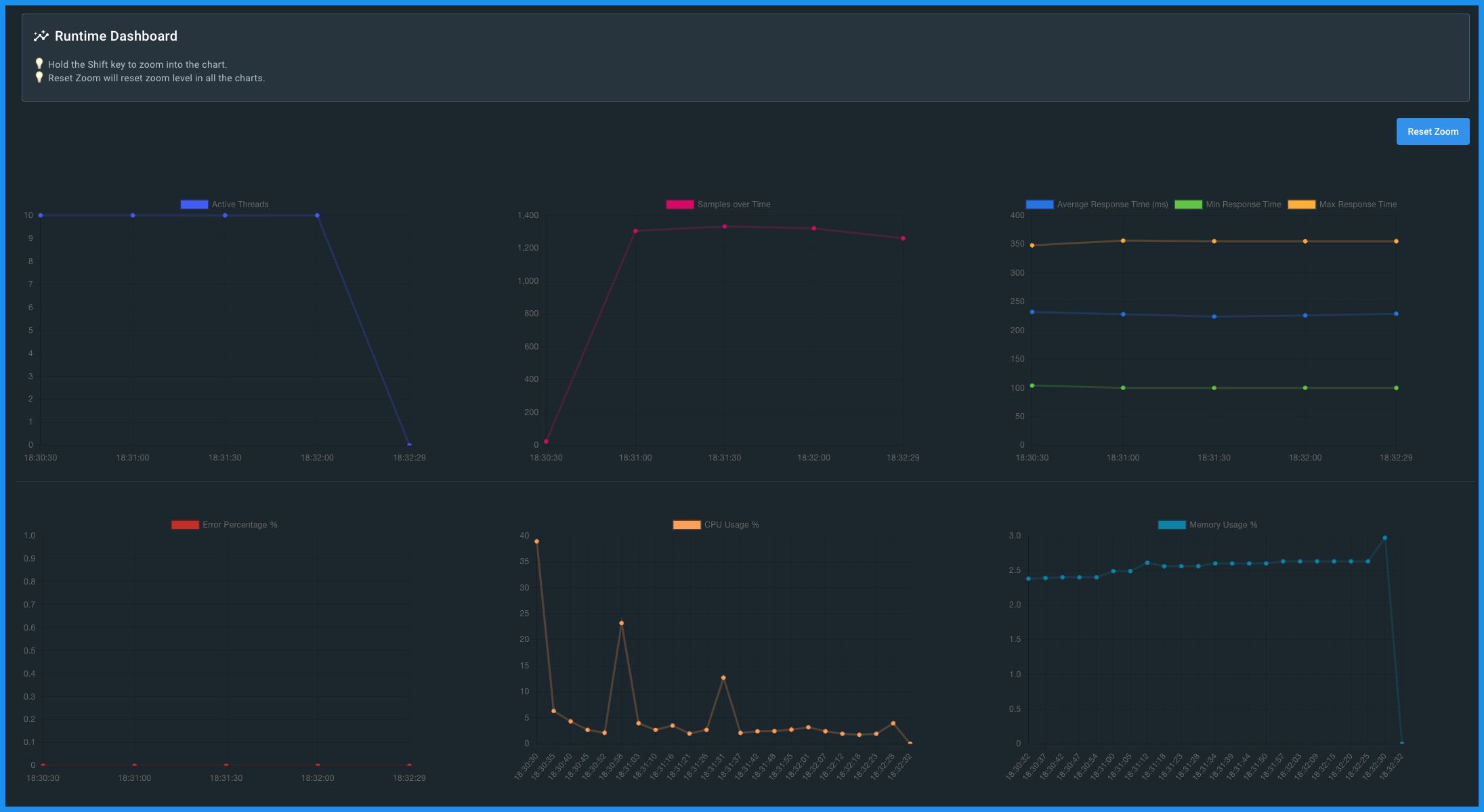Image resolution: width=1484 pixels, height=812 pixels.
Task: Click the Runtime Dashboard title text
Action: (x=116, y=36)
